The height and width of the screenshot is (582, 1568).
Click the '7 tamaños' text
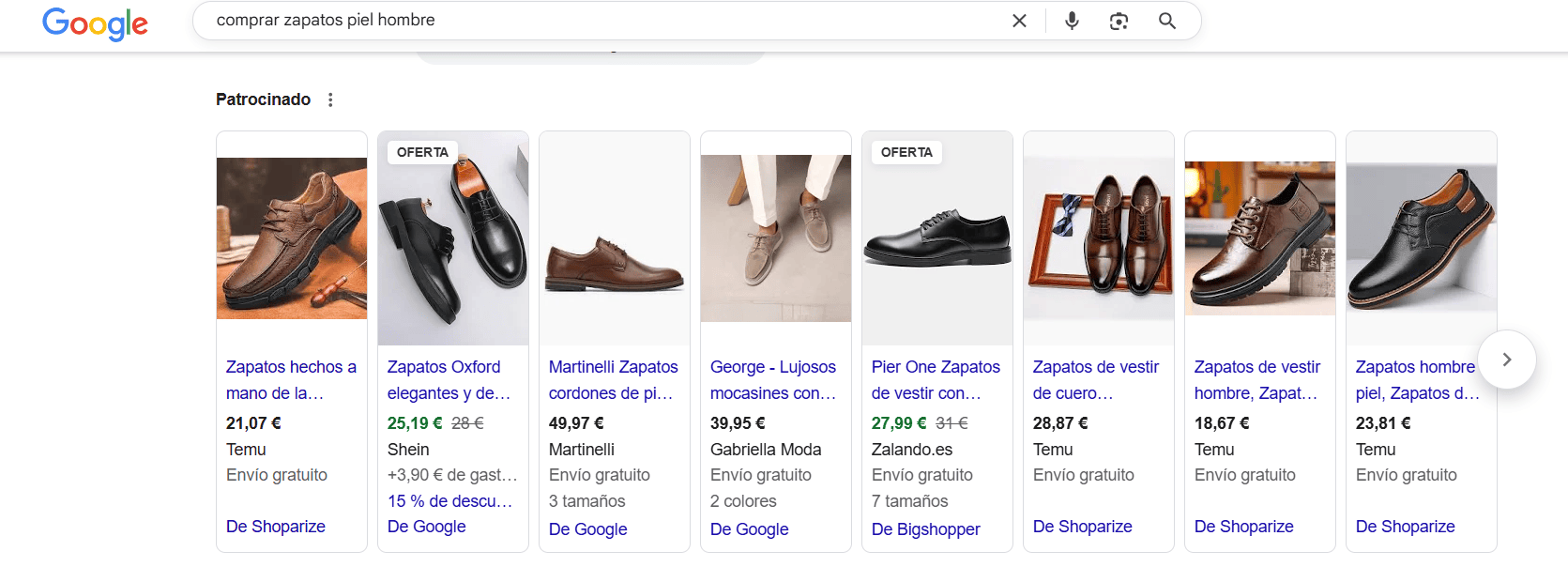pos(910,501)
